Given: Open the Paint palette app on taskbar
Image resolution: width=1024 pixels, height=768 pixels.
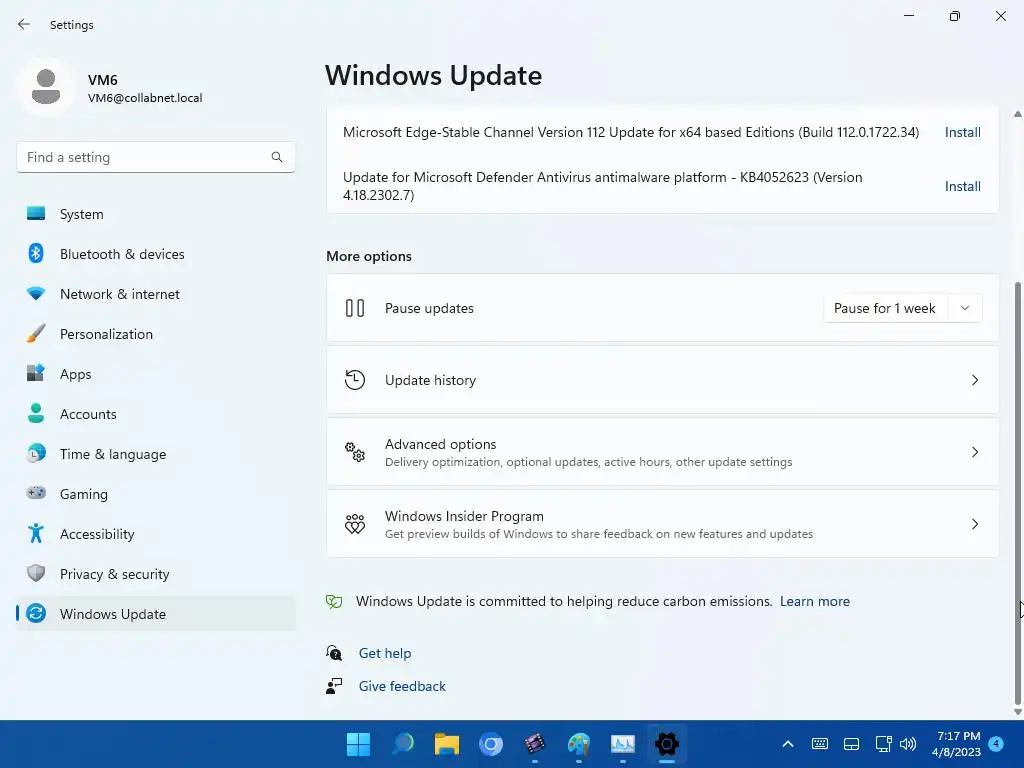Looking at the screenshot, I should point(579,744).
